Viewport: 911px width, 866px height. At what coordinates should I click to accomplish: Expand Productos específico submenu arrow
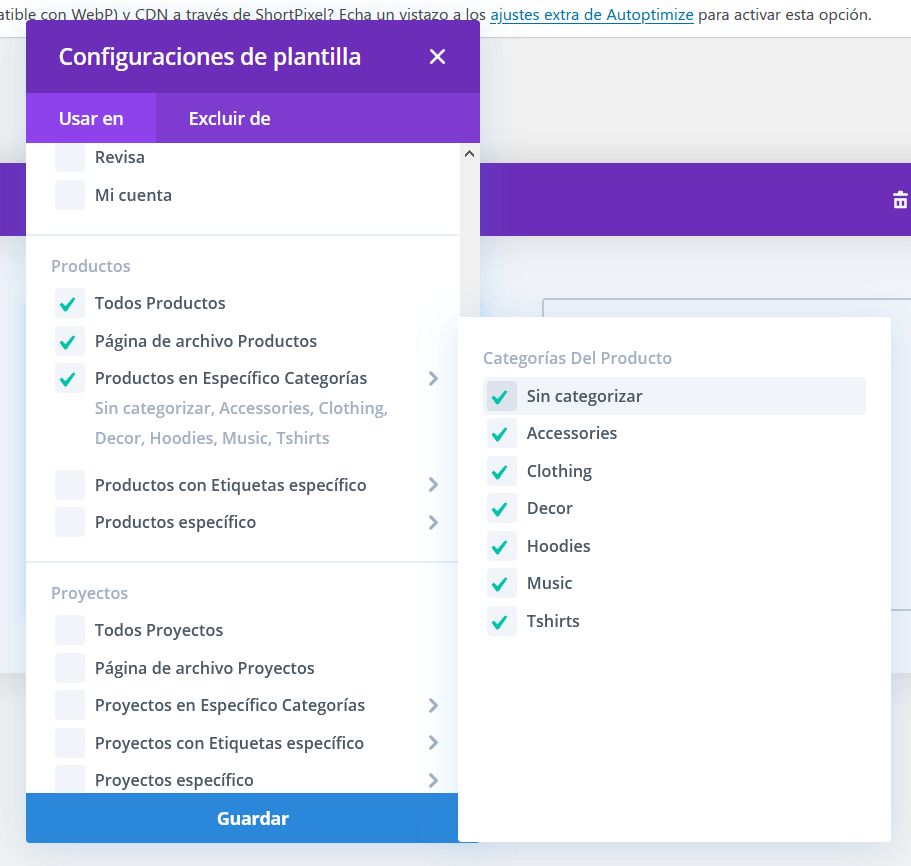(x=433, y=523)
